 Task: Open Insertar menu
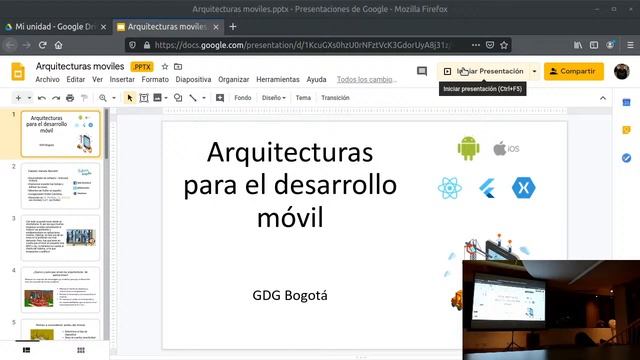click(122, 80)
